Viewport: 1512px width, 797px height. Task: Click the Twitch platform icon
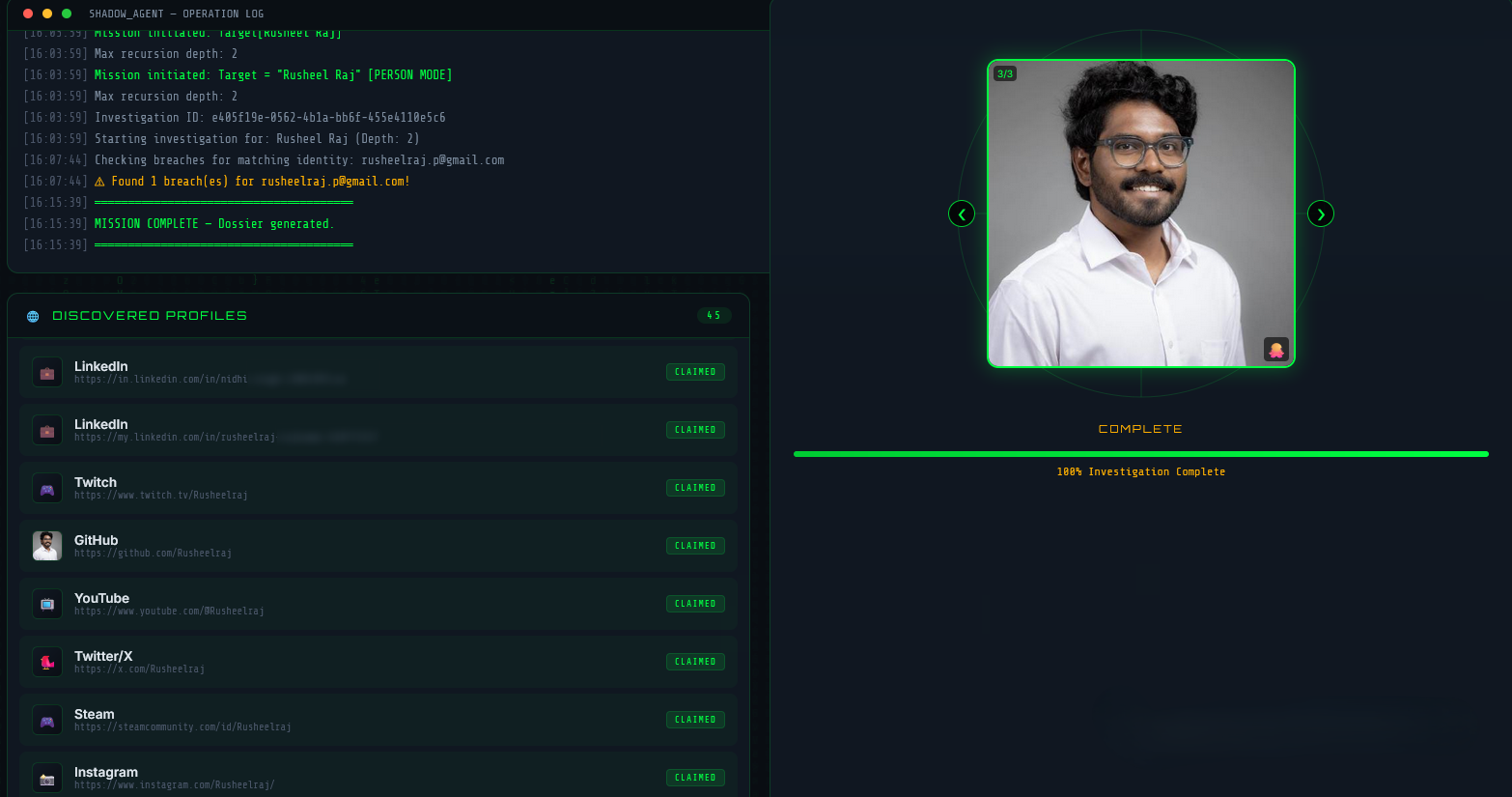pos(46,488)
